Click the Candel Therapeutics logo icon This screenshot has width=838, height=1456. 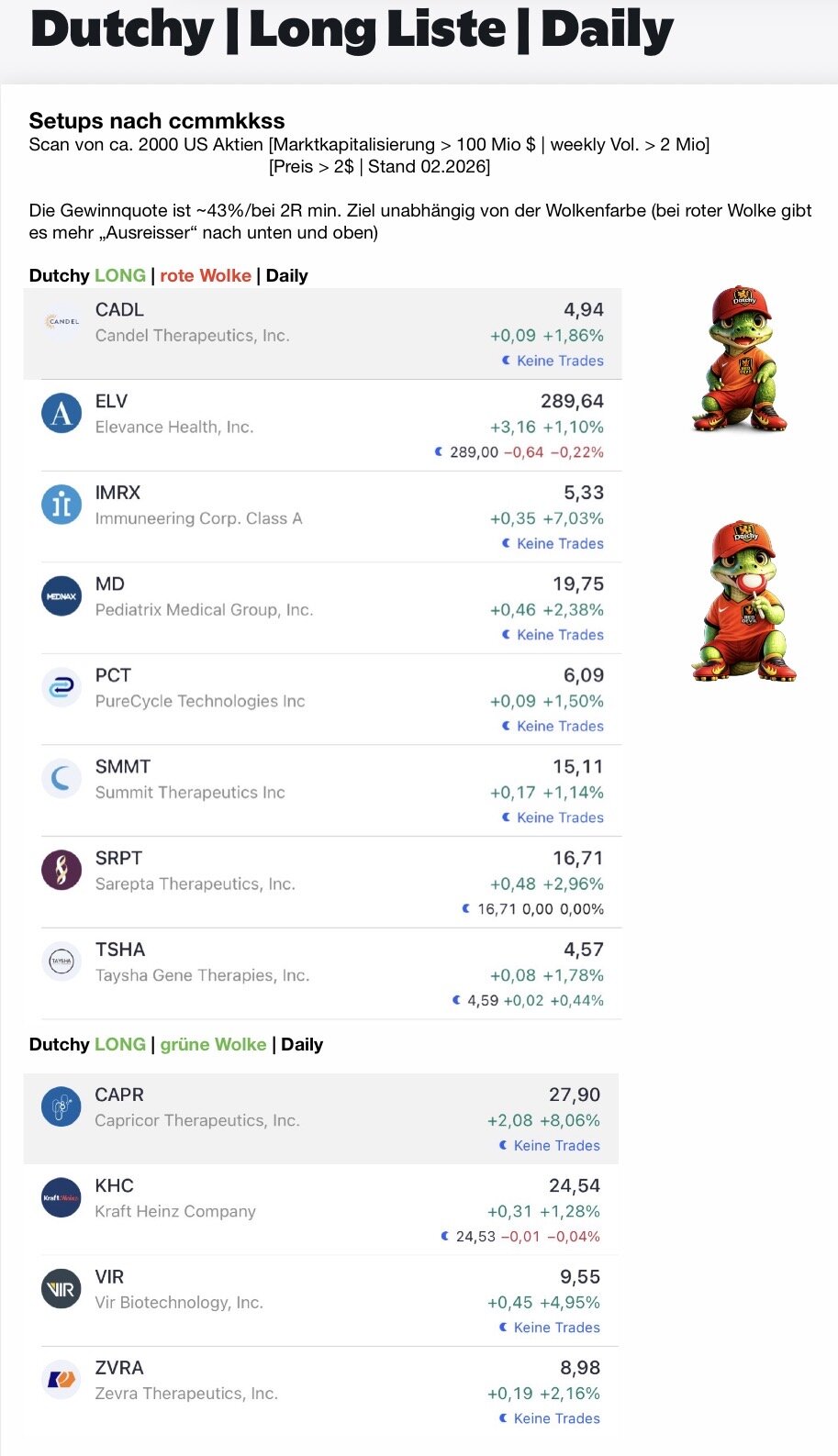click(x=61, y=322)
